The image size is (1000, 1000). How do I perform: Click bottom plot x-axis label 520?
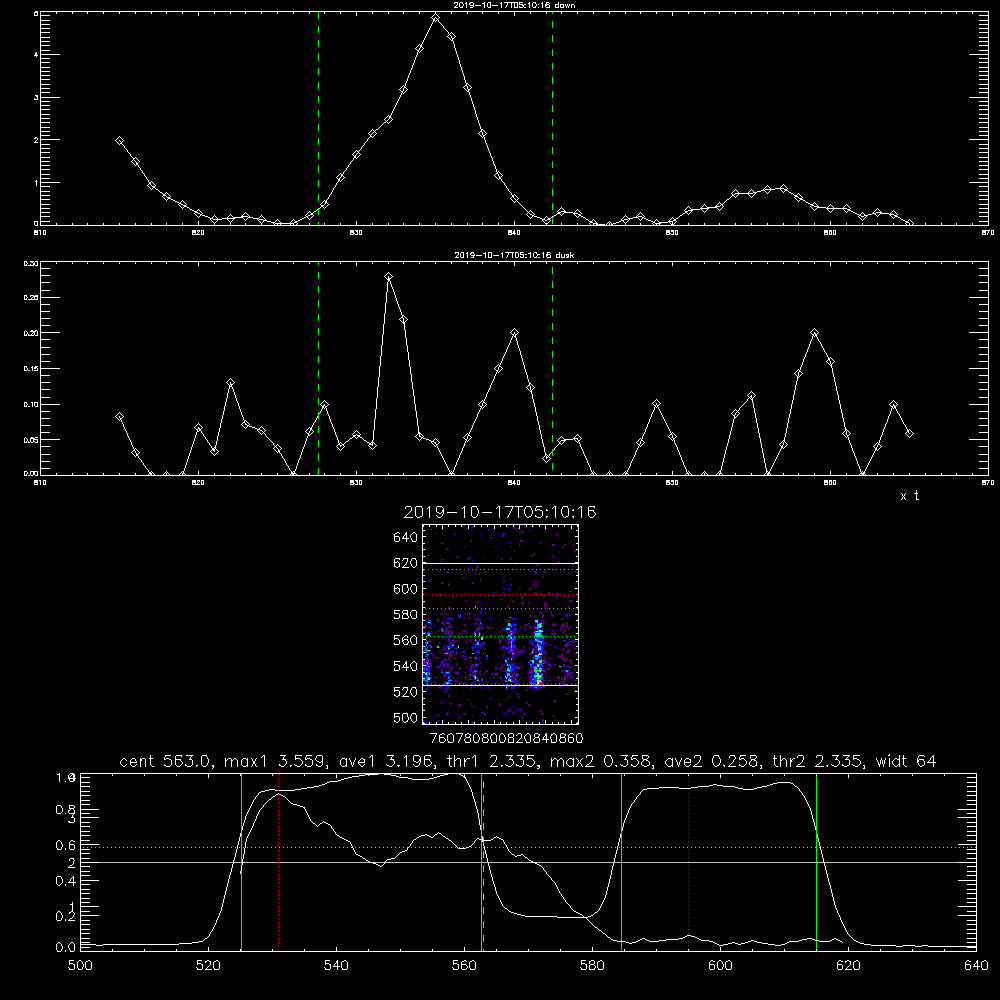pos(208,966)
